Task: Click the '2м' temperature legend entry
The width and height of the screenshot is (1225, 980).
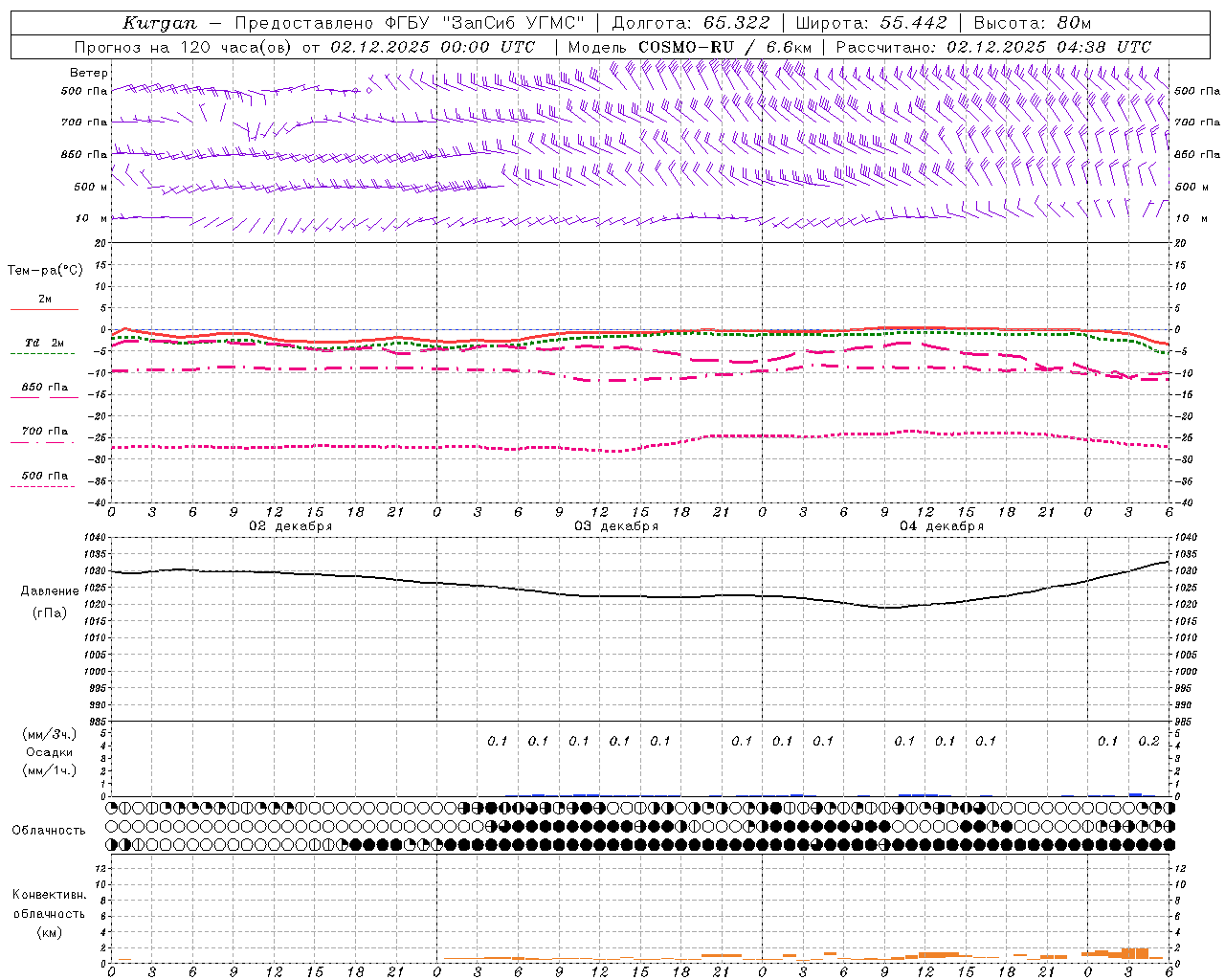Action: (45, 300)
